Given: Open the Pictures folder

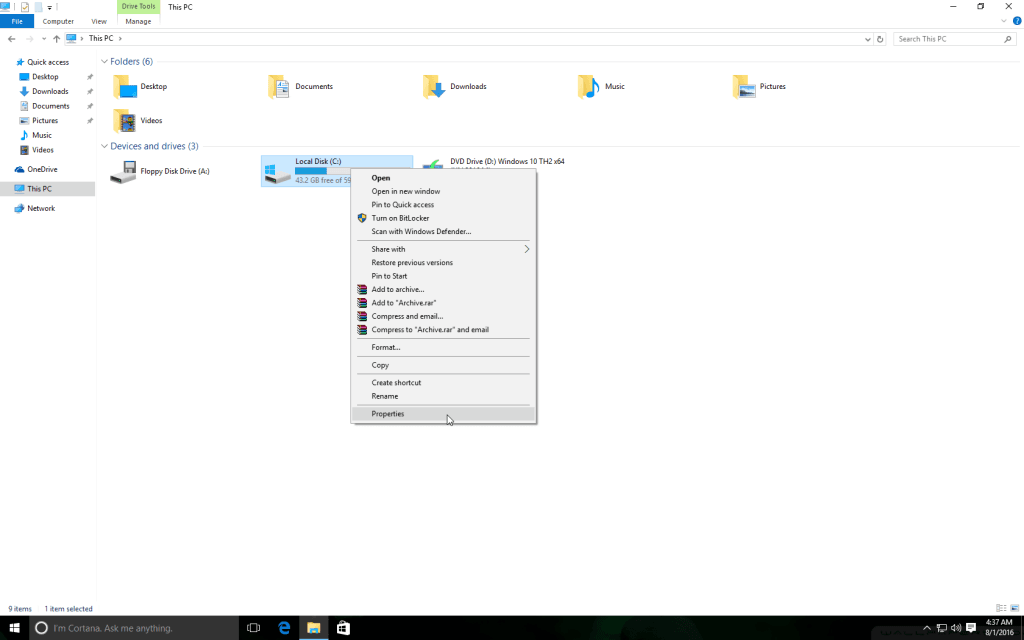Looking at the screenshot, I should pyautogui.click(x=770, y=86).
